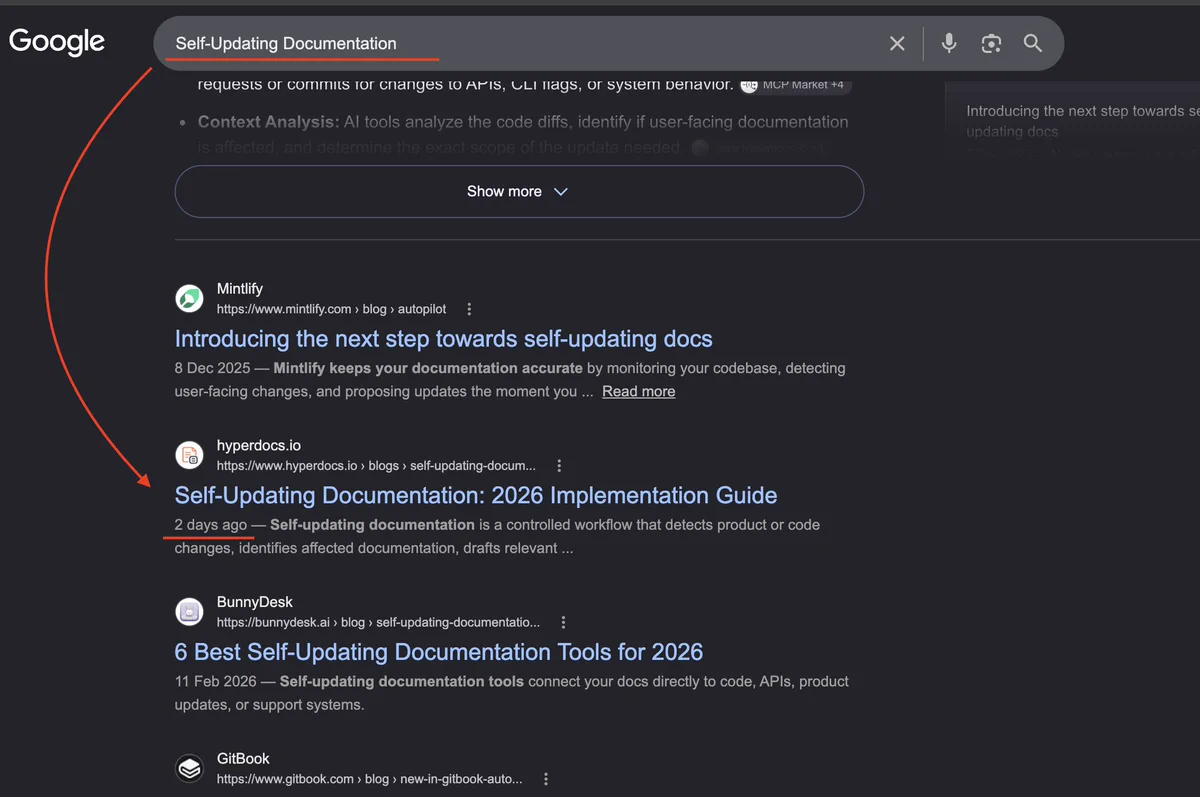Open more options for hyperdocs.io result
Image resolution: width=1200 pixels, height=797 pixels.
tap(559, 465)
